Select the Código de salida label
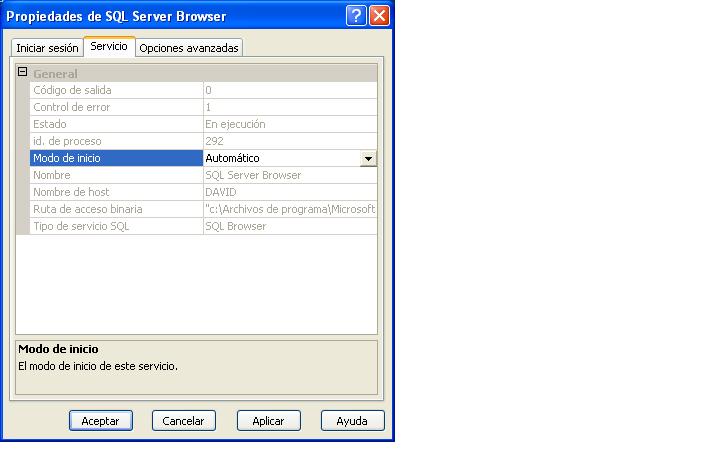This screenshot has width=720, height=450. click(72, 90)
